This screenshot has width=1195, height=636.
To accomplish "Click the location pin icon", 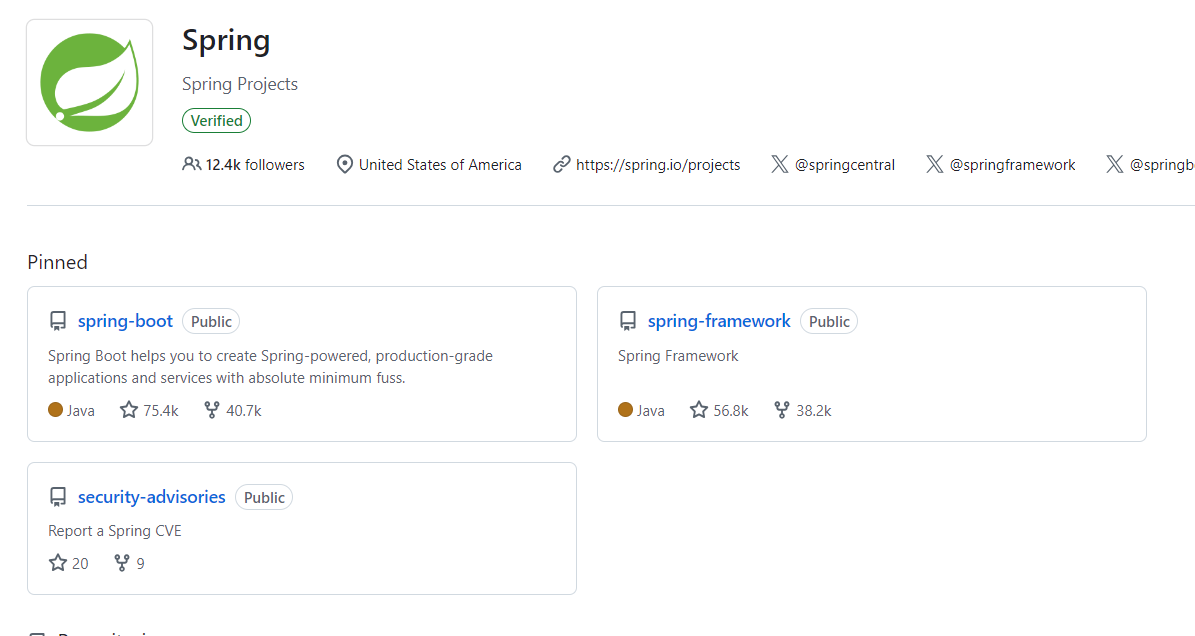I will [344, 165].
